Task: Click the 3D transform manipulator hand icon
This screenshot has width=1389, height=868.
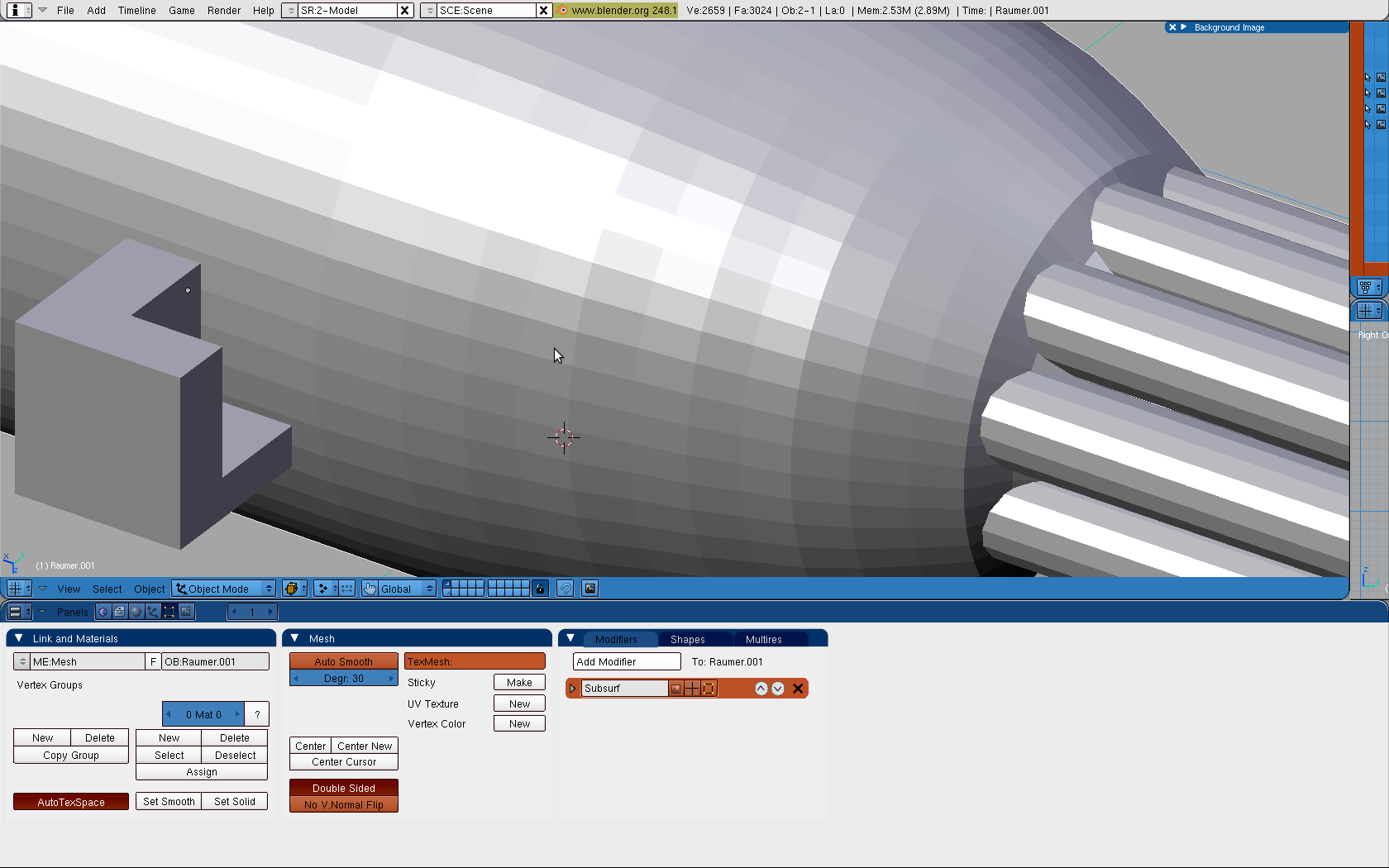Action: pyautogui.click(x=370, y=589)
